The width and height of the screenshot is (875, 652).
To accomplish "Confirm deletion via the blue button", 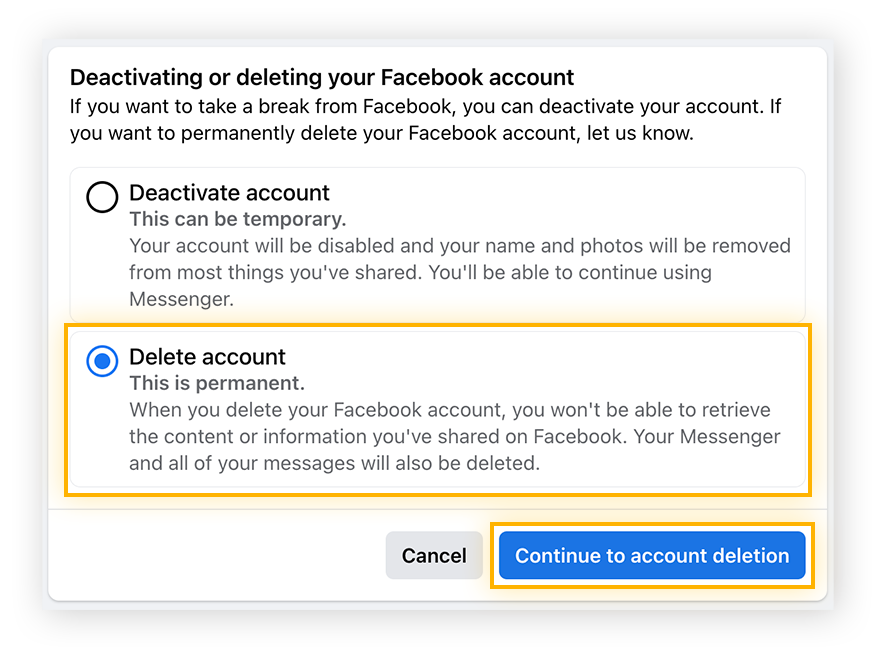I will tap(652, 555).
